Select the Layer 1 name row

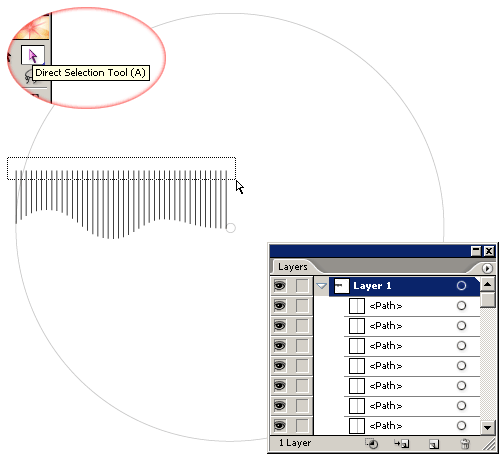(404, 286)
